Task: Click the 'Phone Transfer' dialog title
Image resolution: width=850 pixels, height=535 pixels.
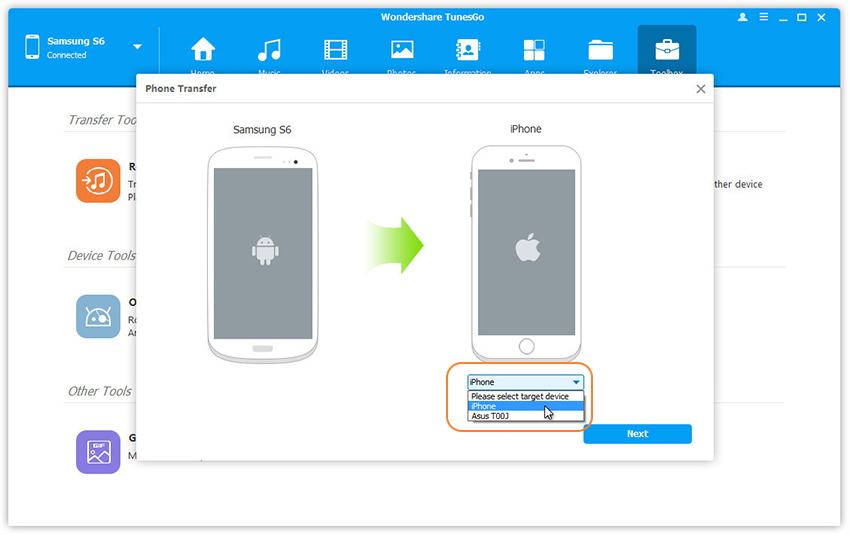Action: point(181,88)
